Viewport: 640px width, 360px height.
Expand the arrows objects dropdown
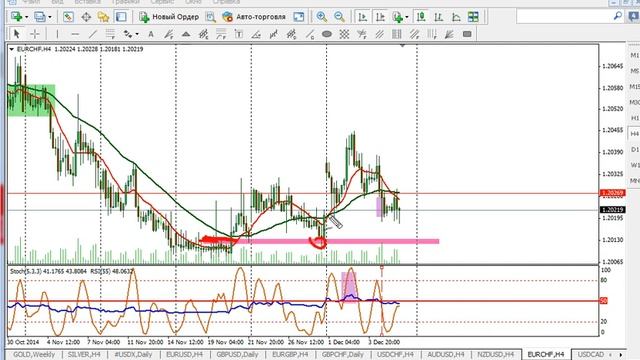137,34
